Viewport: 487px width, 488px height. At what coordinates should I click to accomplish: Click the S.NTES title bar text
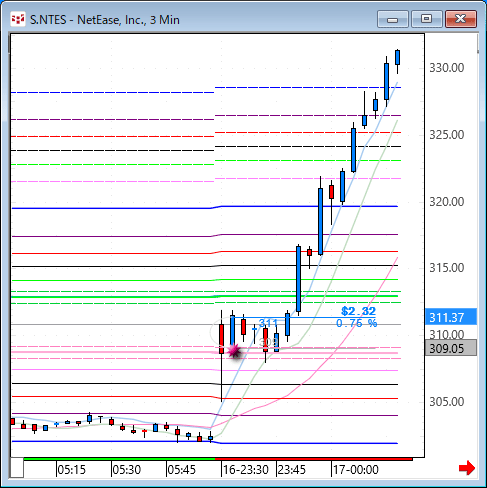tap(105, 20)
